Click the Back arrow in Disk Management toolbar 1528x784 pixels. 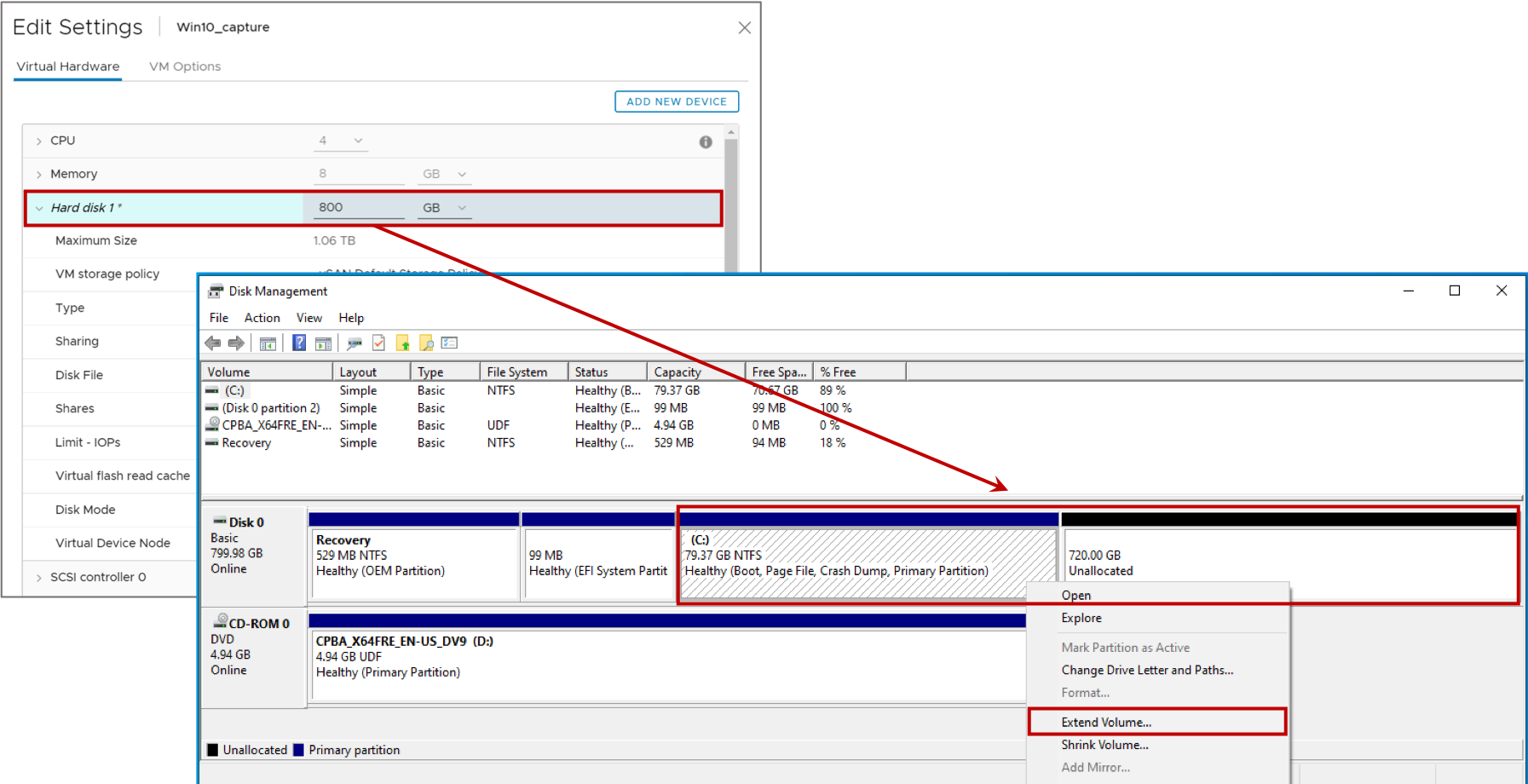[x=213, y=343]
